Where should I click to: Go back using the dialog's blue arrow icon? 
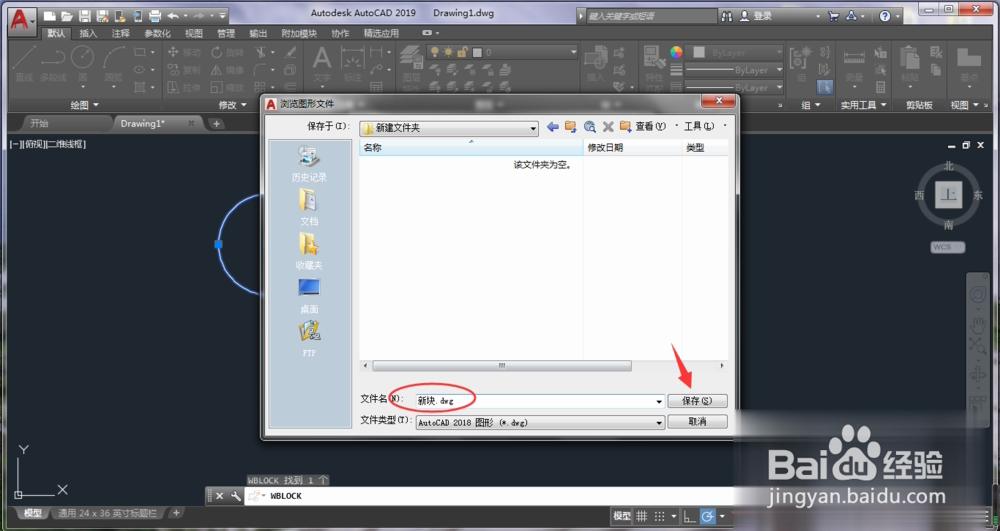click(552, 127)
